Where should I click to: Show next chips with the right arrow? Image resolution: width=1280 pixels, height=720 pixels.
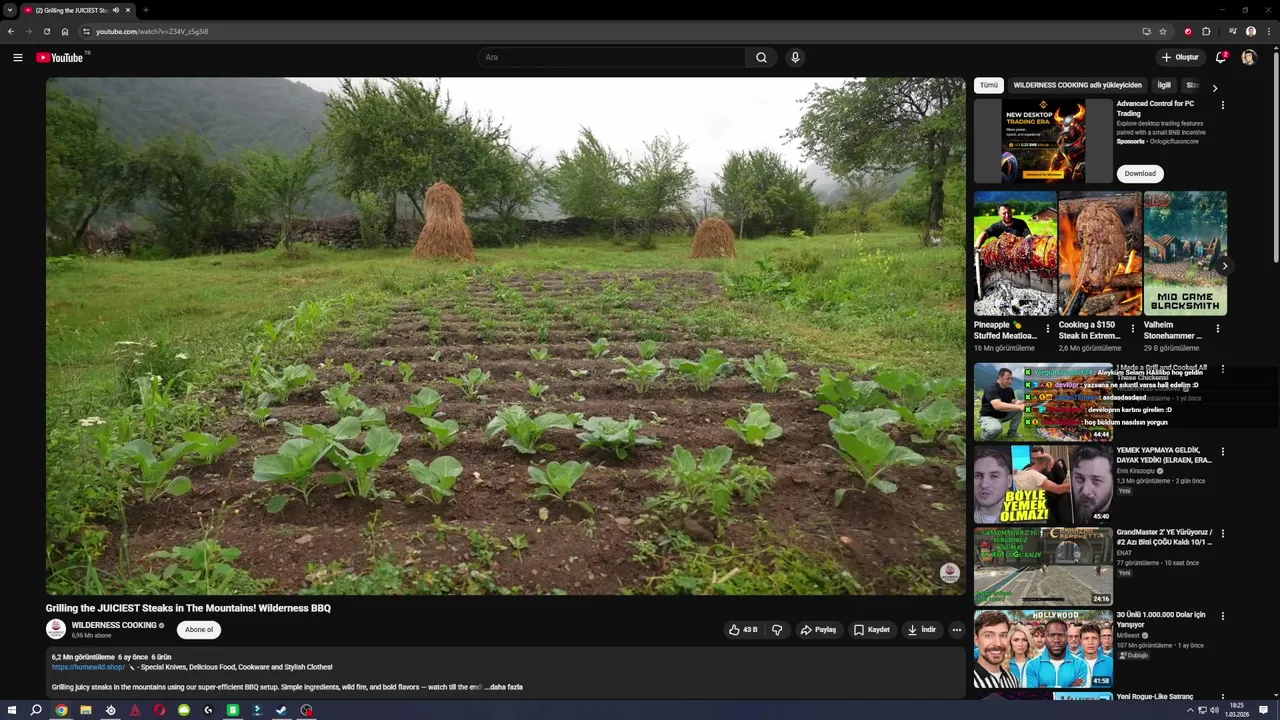coord(1215,88)
